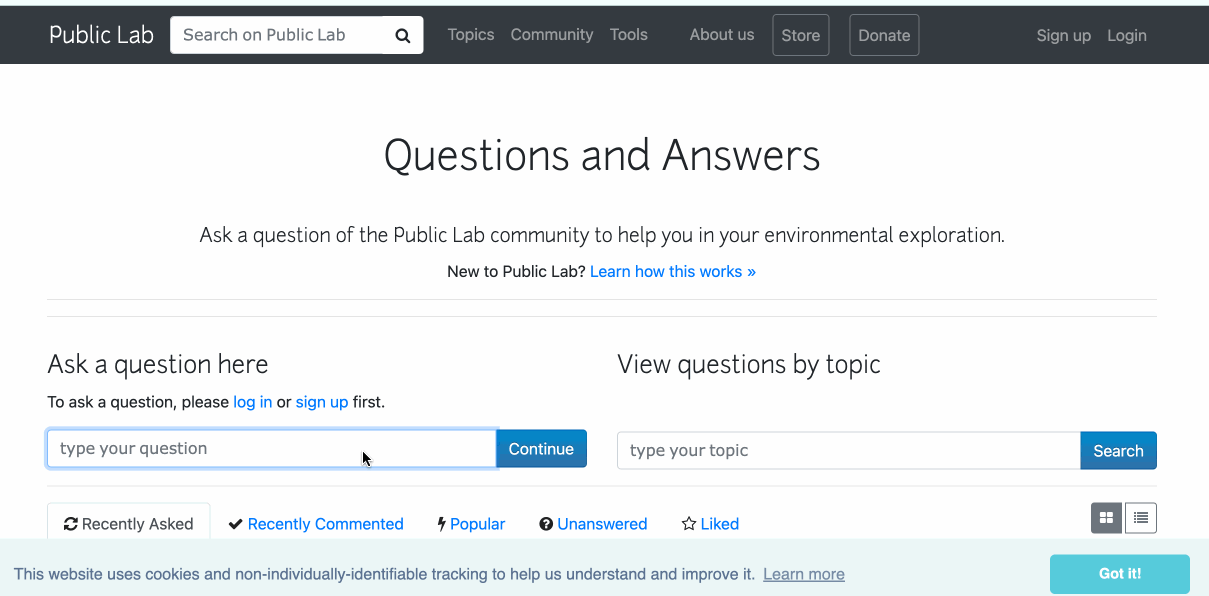Click the 'log in' link
This screenshot has width=1209, height=596.
(x=252, y=401)
